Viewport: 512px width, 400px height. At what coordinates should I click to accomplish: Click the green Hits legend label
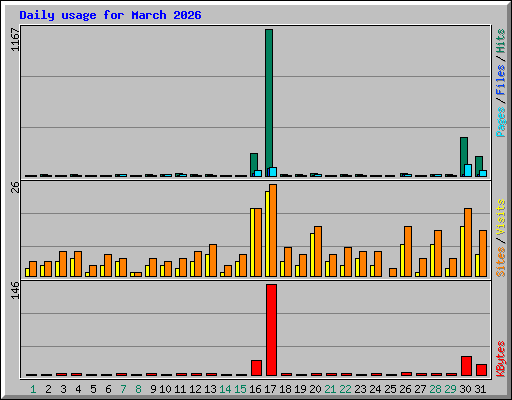501,41
